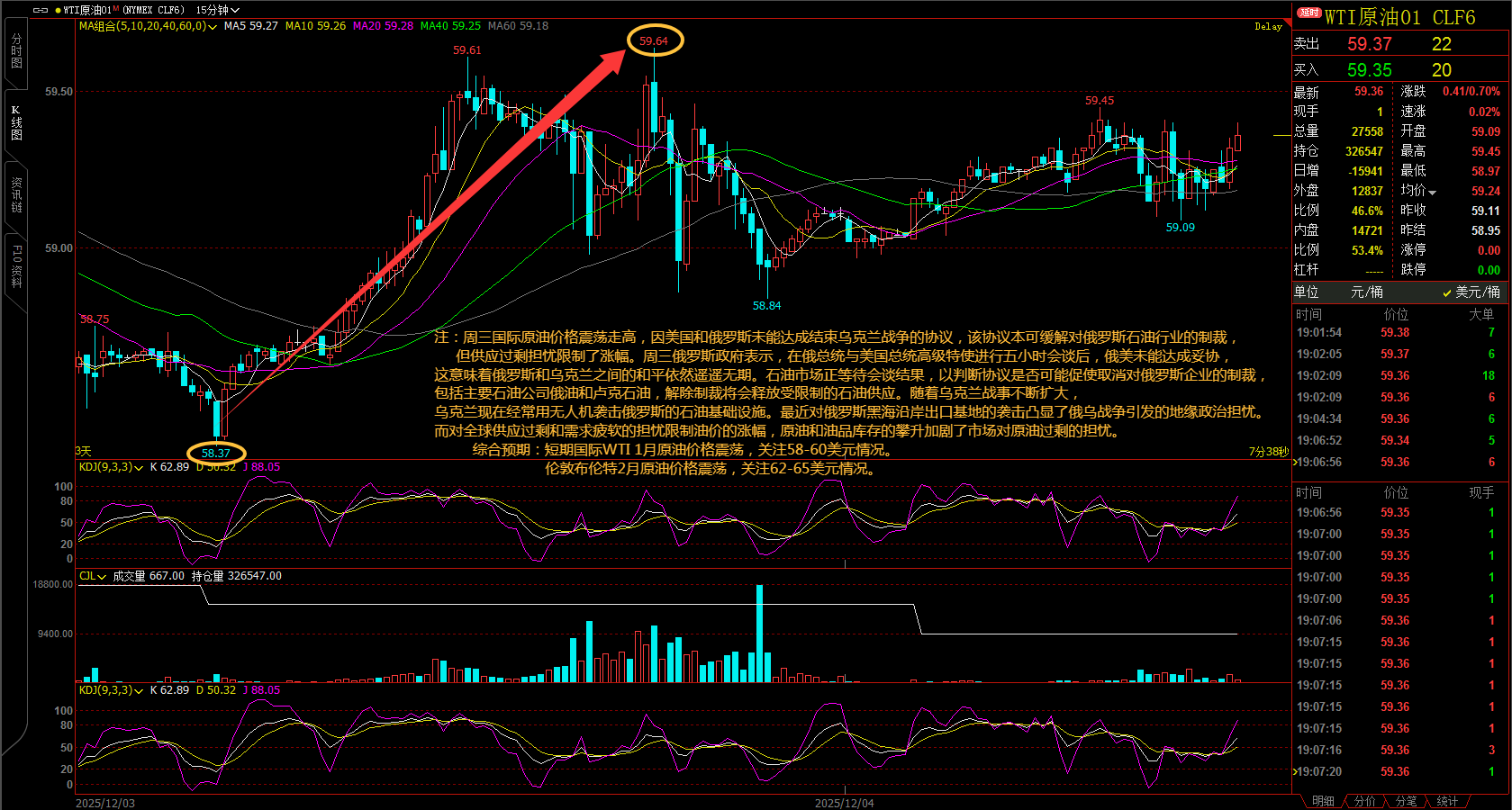Click the circled 59.64 high price marker
Viewport: 1512px width, 810px height.
click(x=655, y=40)
